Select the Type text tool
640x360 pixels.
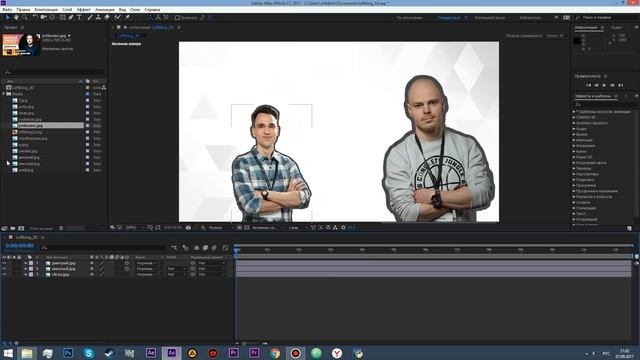80,18
